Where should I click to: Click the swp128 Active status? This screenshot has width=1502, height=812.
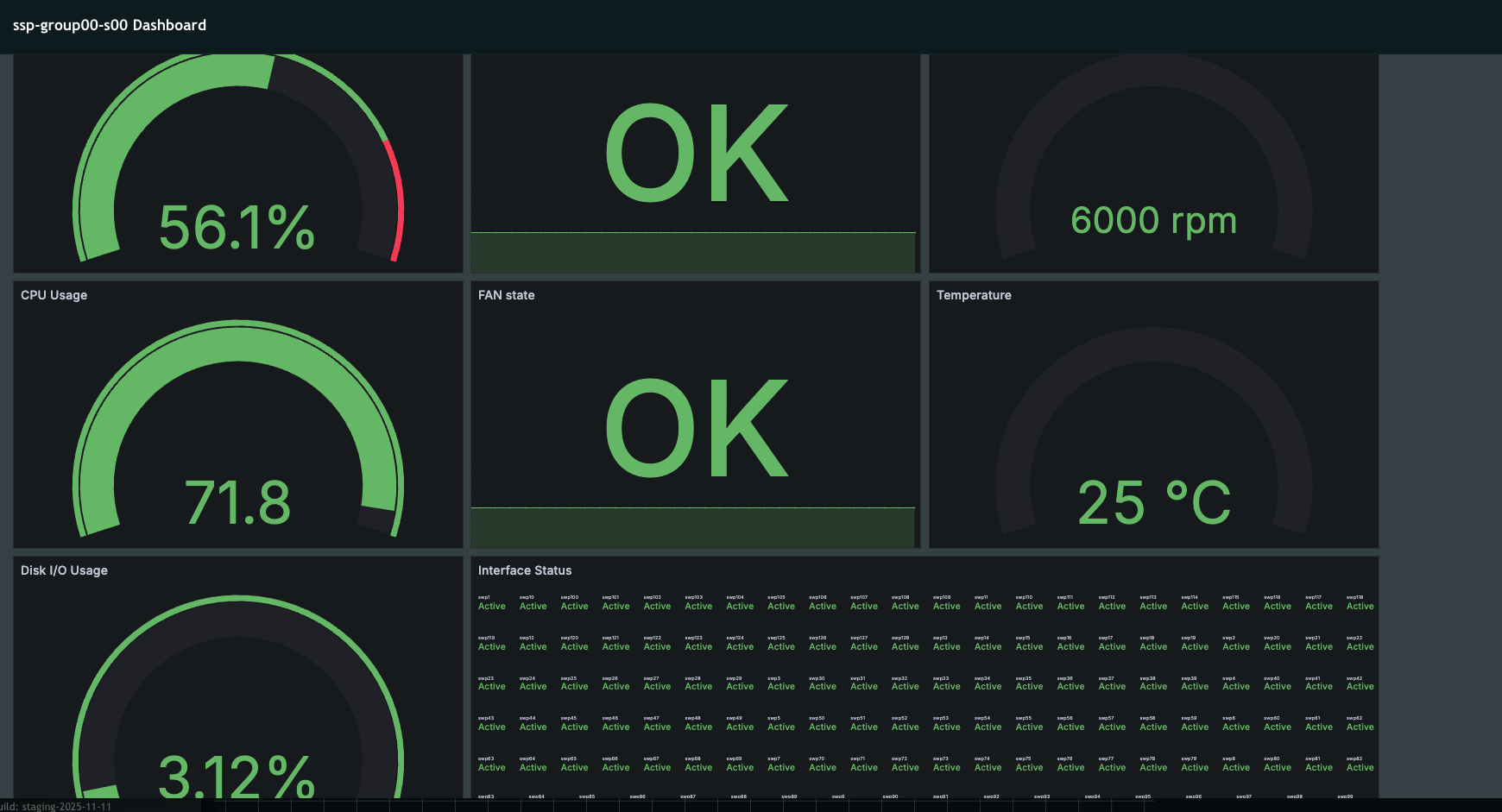[906, 646]
